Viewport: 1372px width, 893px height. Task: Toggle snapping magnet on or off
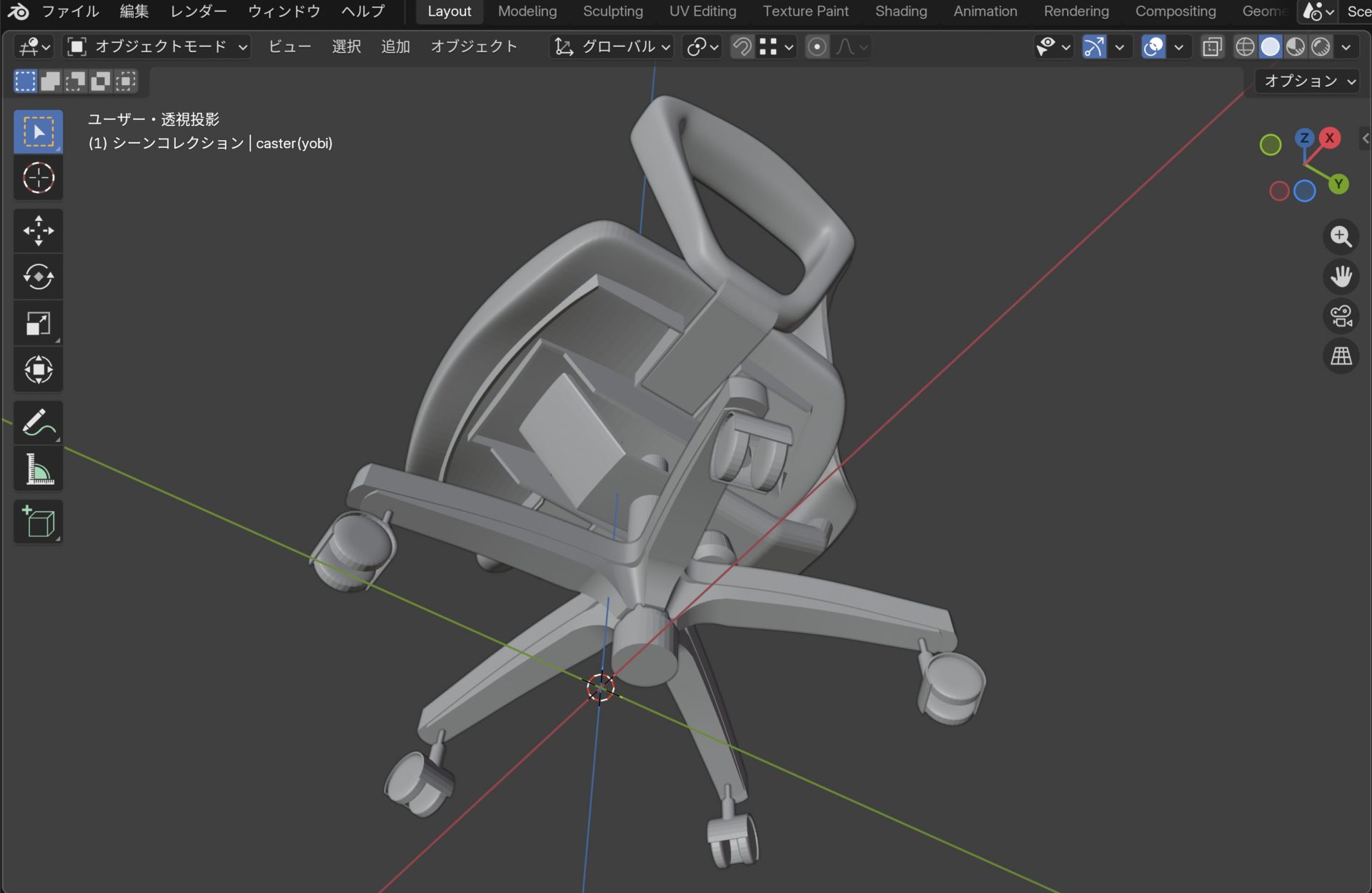[x=742, y=47]
